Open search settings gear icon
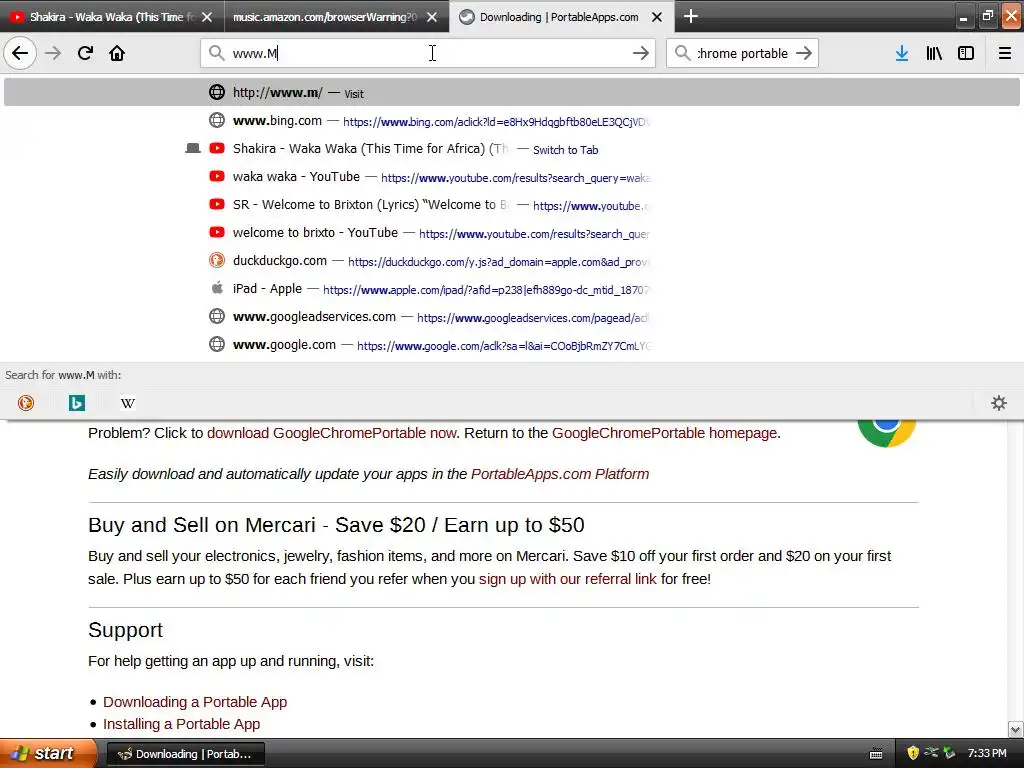The height and width of the screenshot is (768, 1024). click(999, 403)
